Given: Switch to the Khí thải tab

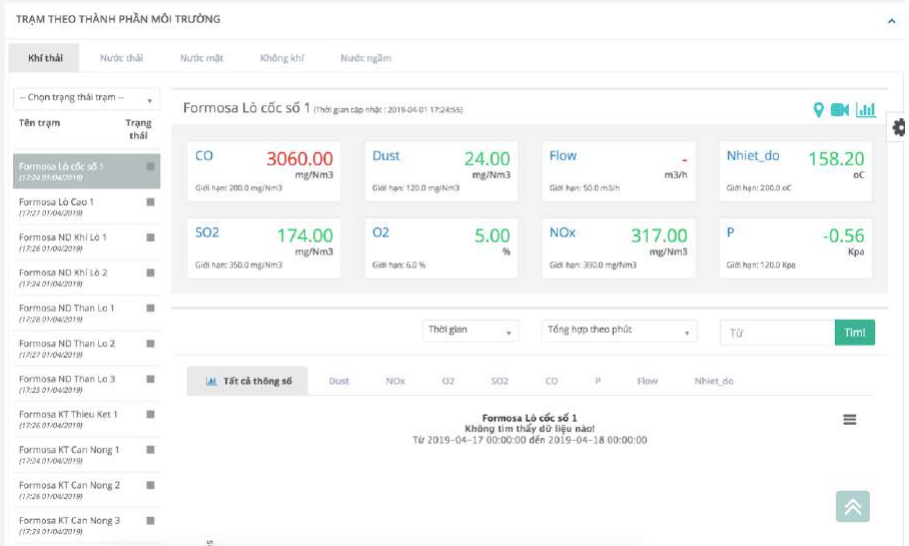Looking at the screenshot, I should point(45,58).
